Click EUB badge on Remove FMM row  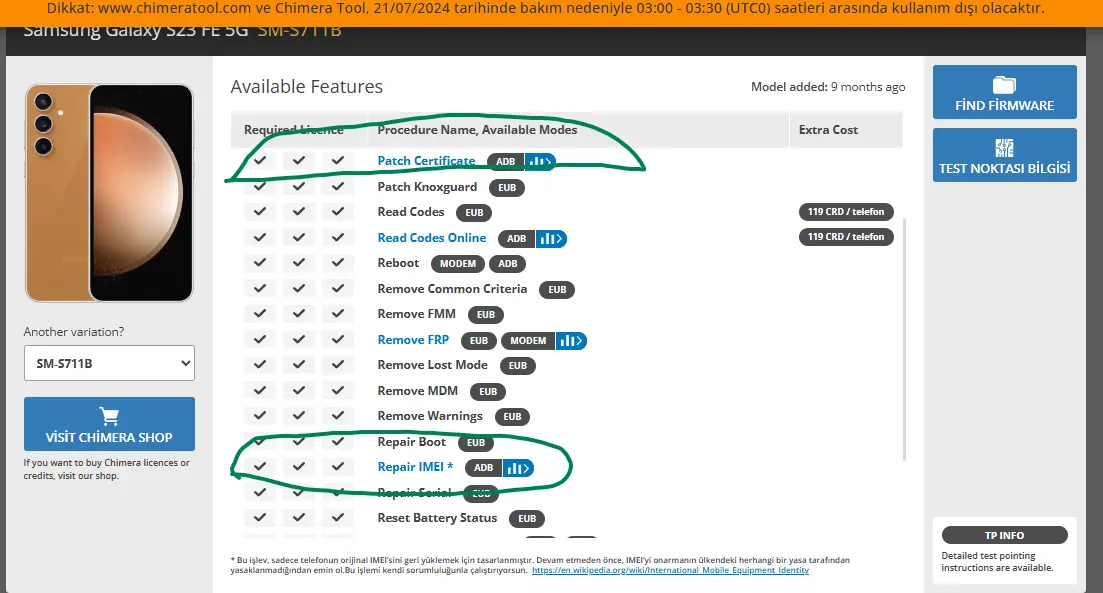pos(486,314)
